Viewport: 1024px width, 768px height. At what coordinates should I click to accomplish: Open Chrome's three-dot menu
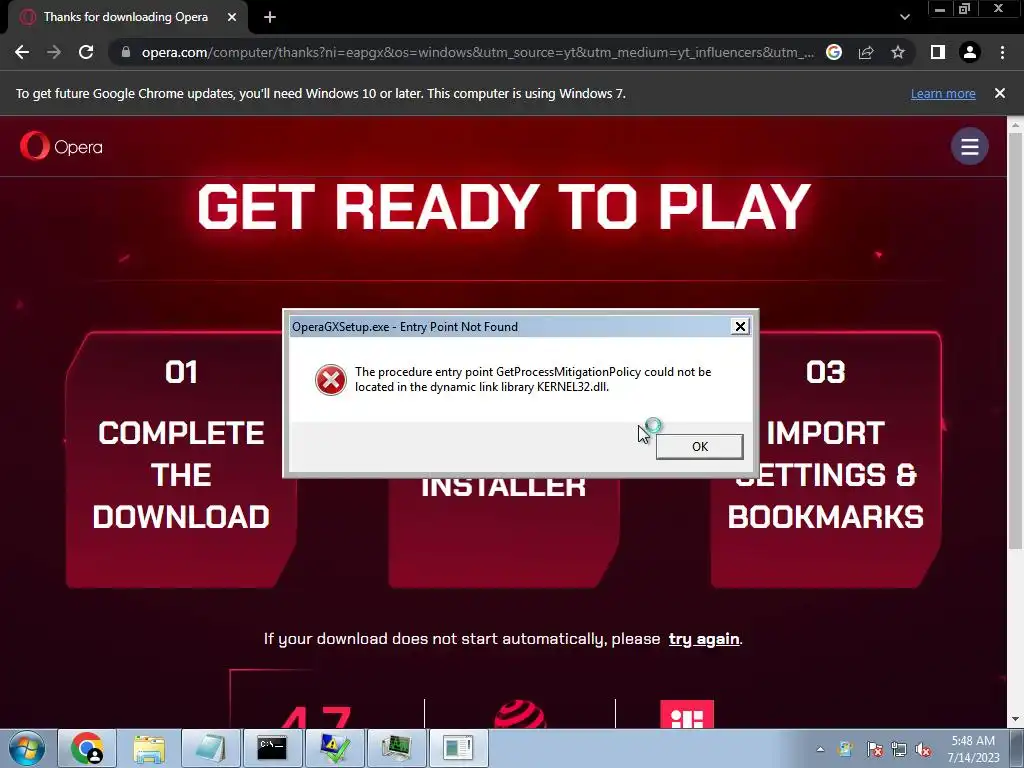coord(1002,52)
